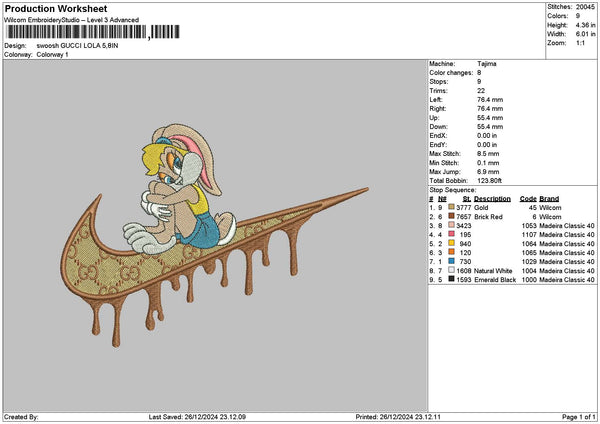This screenshot has width=600, height=424.
Task: Click the Height value 4.36 in
Action: (x=585, y=25)
